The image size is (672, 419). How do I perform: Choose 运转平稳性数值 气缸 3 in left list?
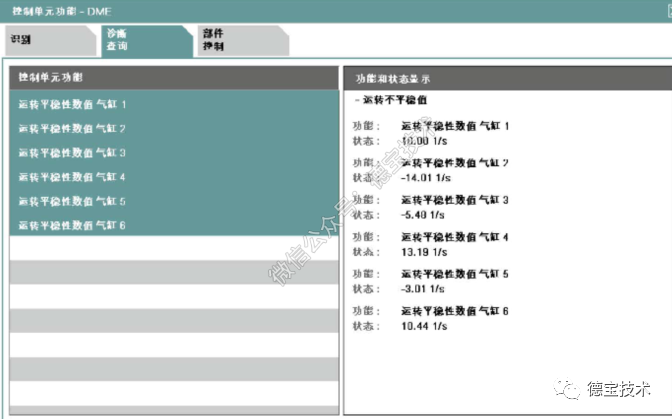pos(72,153)
